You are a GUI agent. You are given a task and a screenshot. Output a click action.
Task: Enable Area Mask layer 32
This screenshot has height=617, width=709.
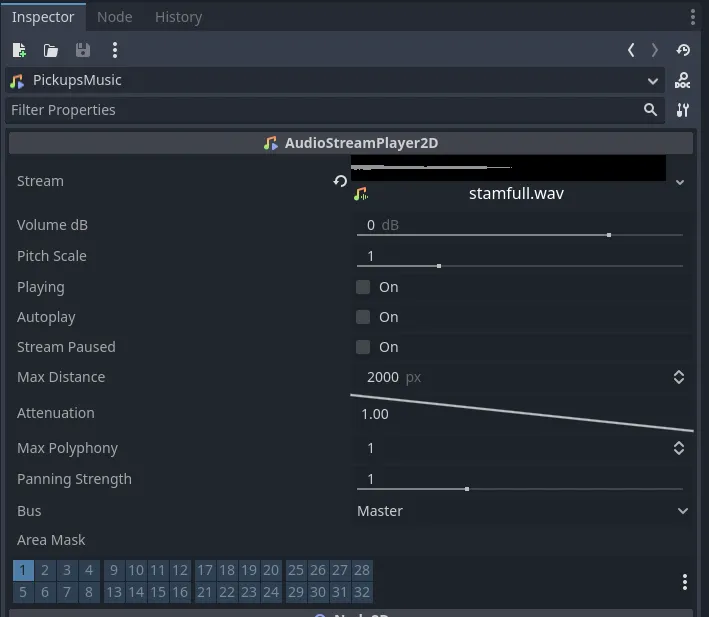coord(362,592)
